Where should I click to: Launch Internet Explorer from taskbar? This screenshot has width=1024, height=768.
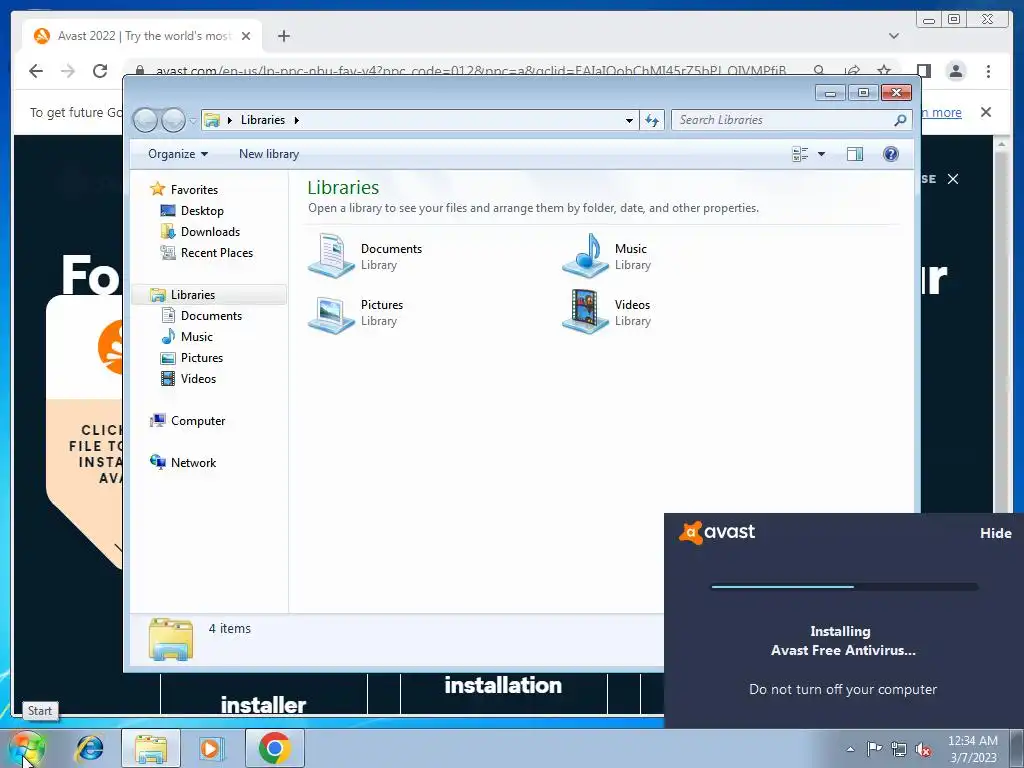[89, 748]
